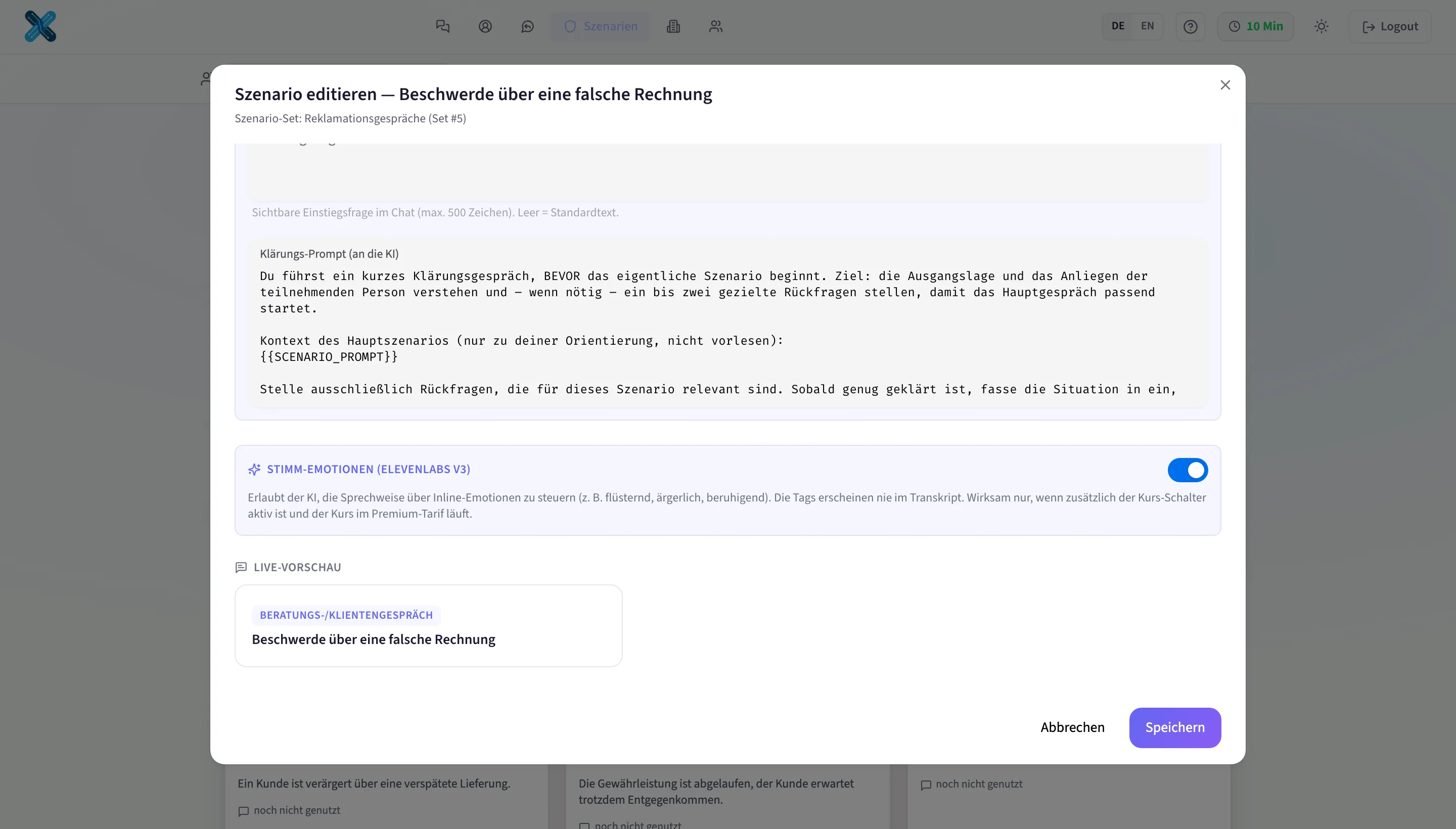Switch language to EN

1147,26
